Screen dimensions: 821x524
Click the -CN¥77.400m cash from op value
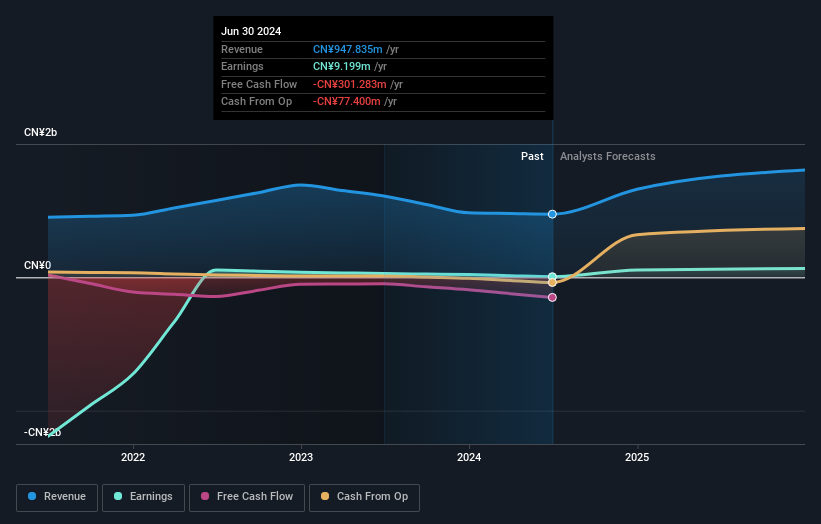pyautogui.click(x=347, y=102)
